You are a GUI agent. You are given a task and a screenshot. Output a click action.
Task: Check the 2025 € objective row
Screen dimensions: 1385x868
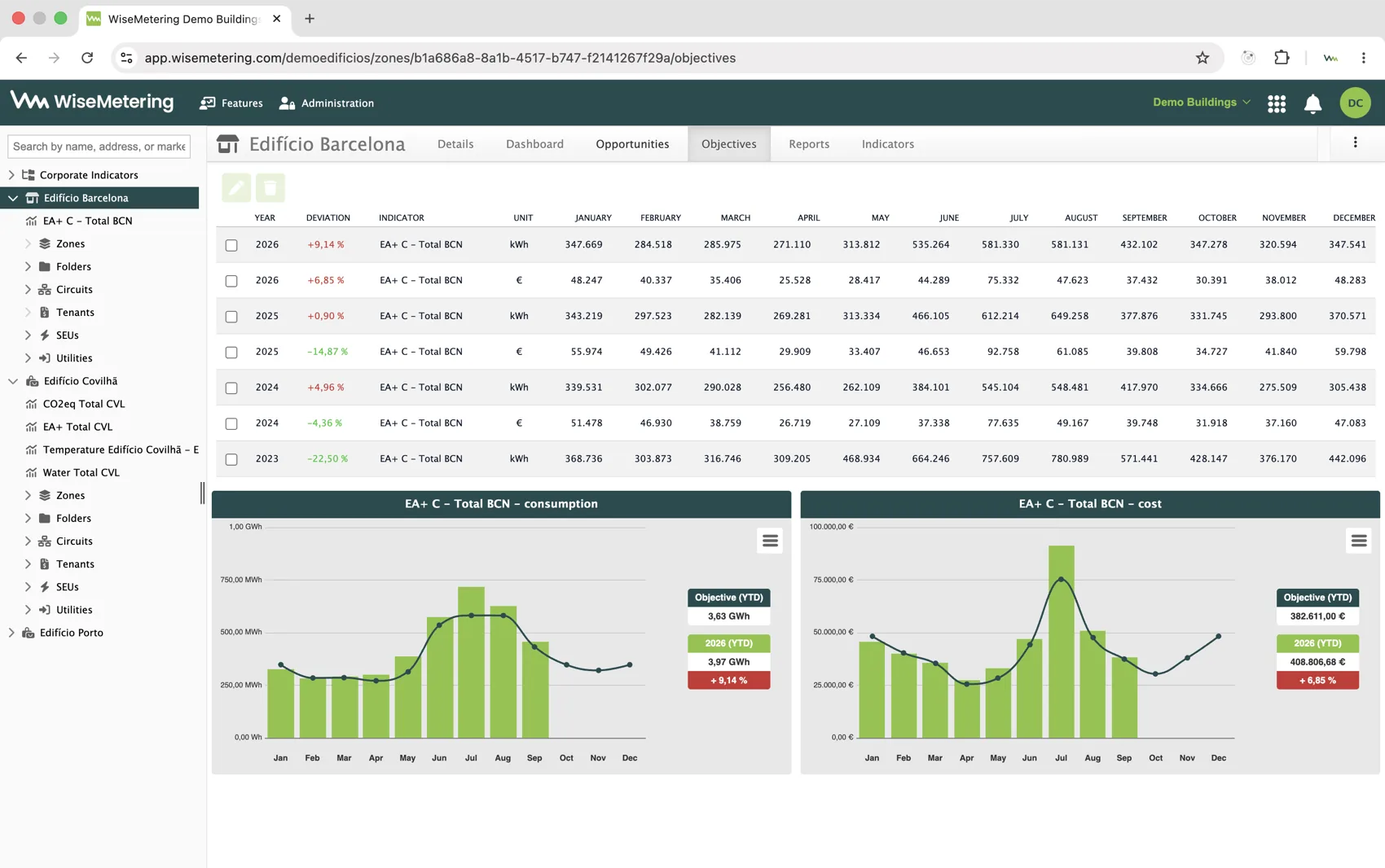[231, 353]
